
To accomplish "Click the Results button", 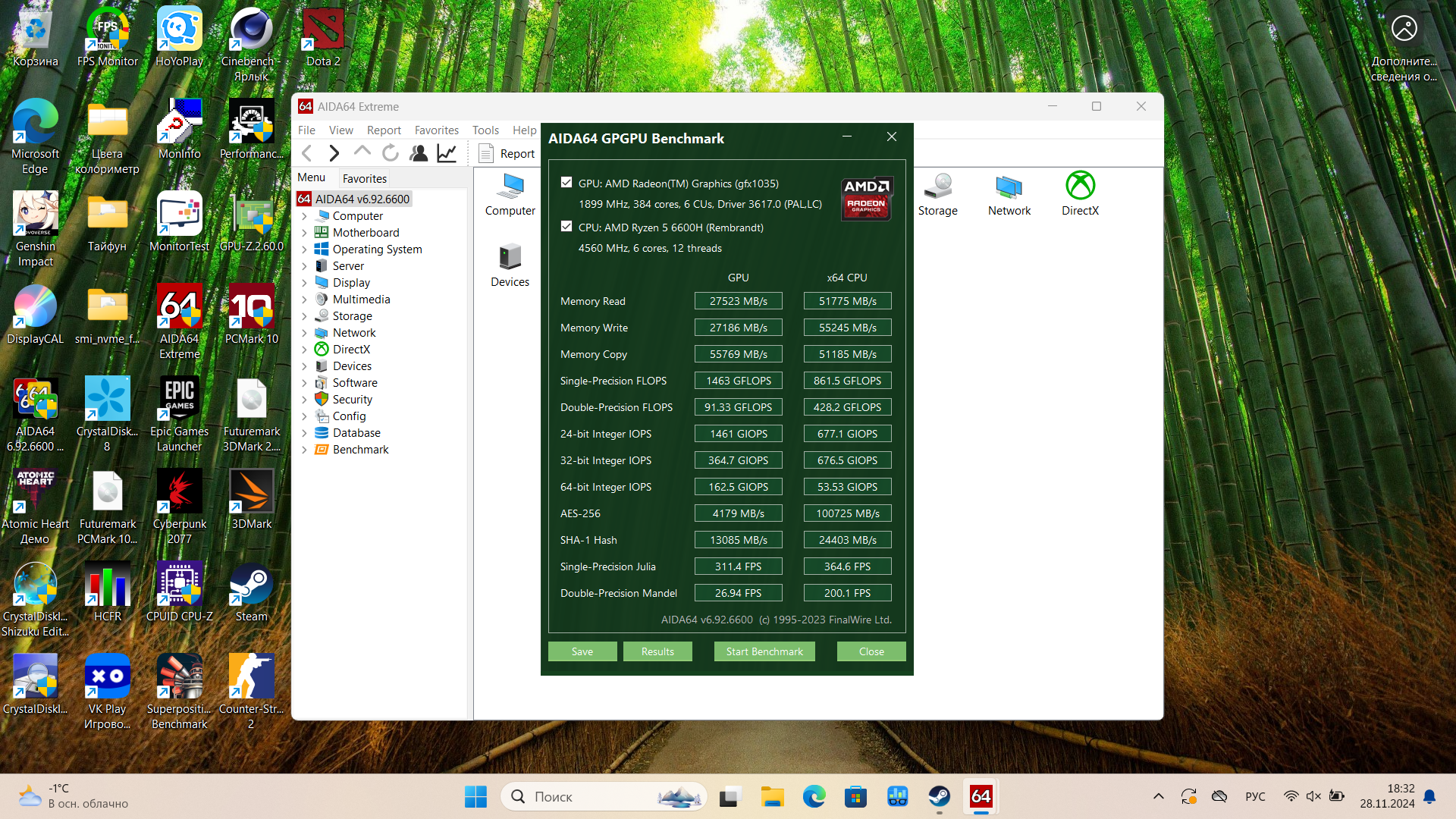I will tap(657, 651).
